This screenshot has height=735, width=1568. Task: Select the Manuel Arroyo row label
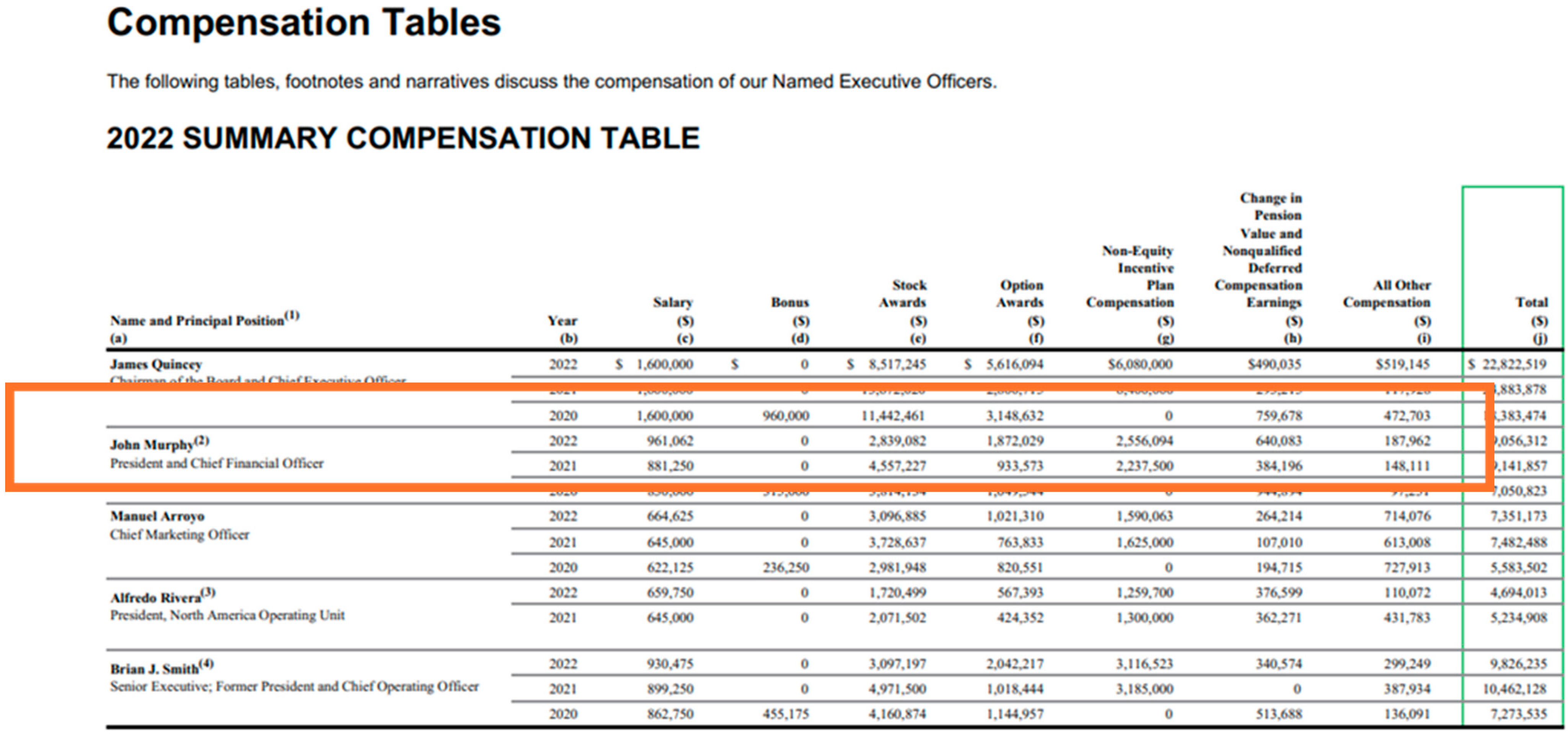click(157, 517)
